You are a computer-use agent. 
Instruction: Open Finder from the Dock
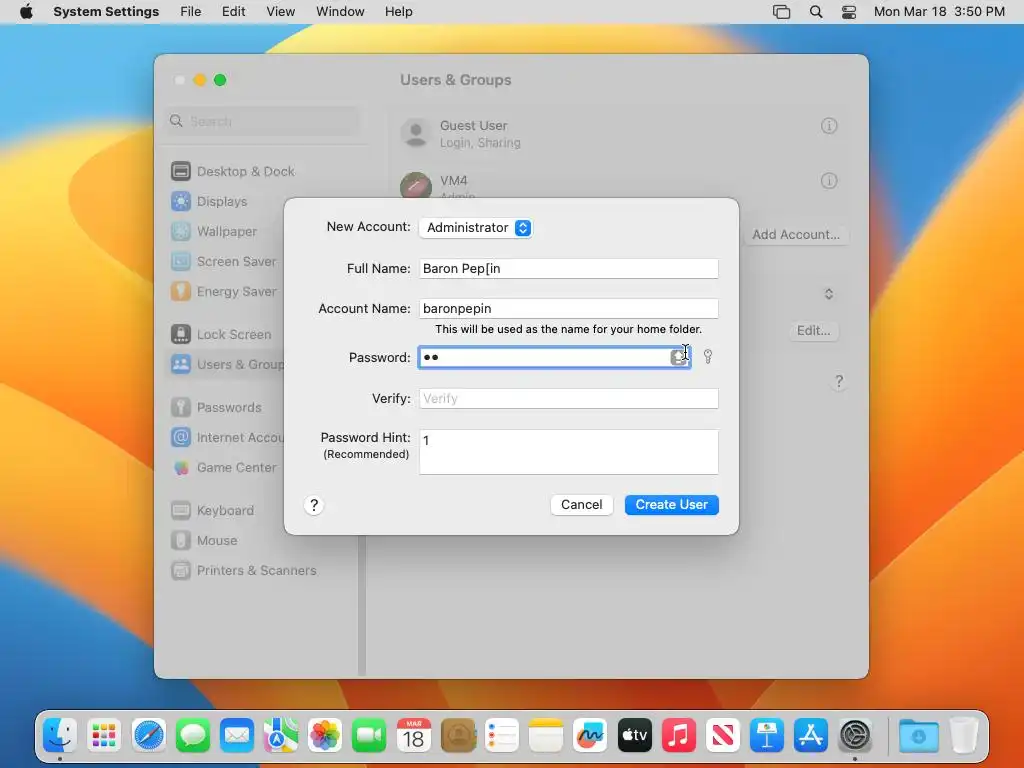tap(60, 736)
